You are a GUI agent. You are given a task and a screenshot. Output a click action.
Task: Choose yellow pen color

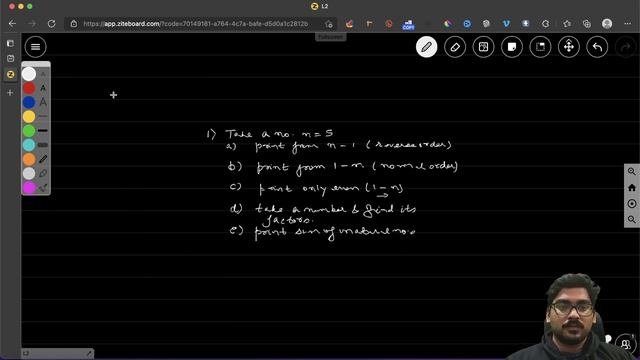(29, 117)
